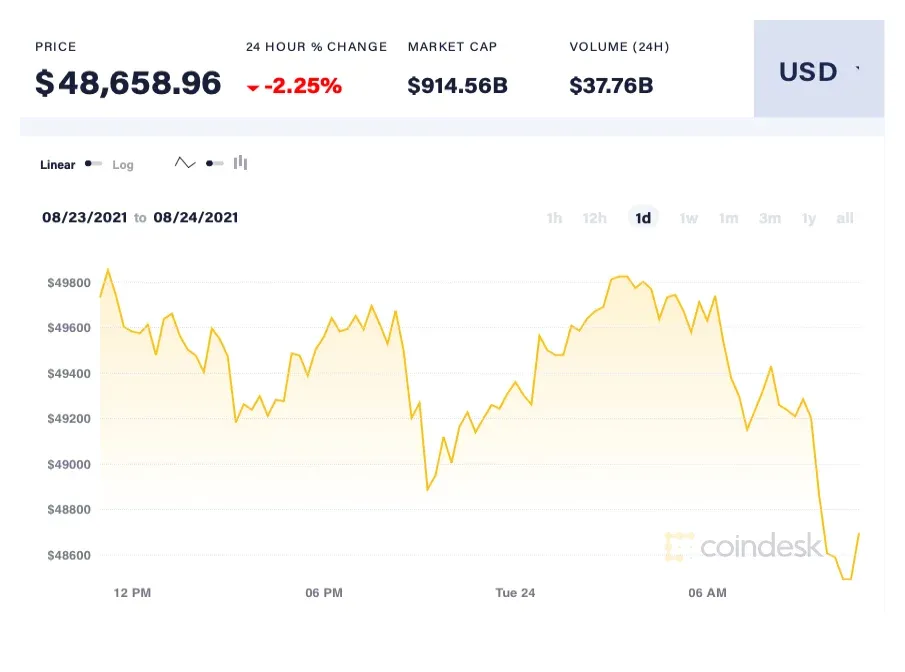Switch to the 1w time range
Image resolution: width=905 pixels, height=672 pixels.
[688, 218]
